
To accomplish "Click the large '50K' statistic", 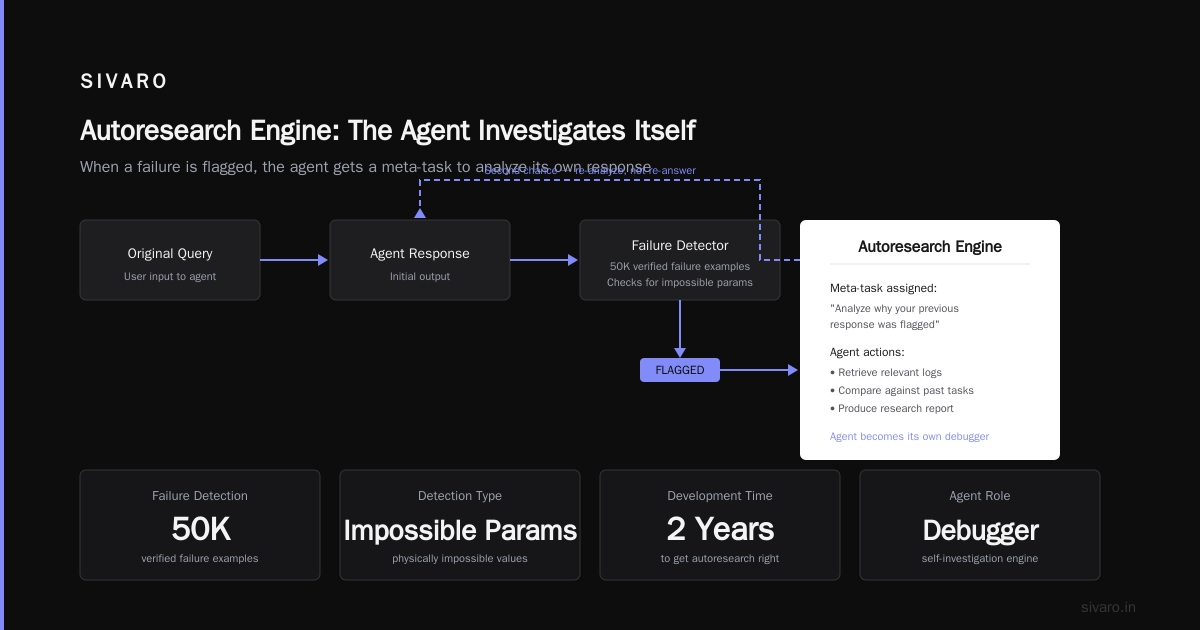I will [200, 529].
